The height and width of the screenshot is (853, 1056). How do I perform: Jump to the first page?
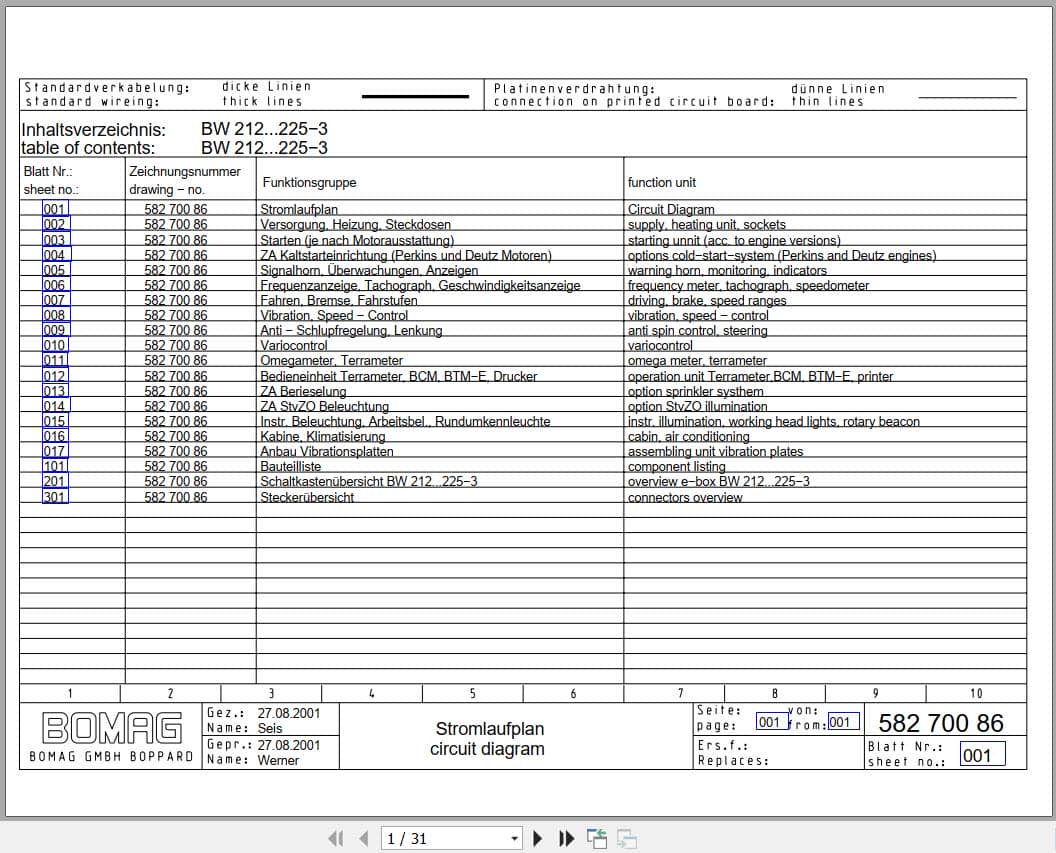tap(335, 838)
